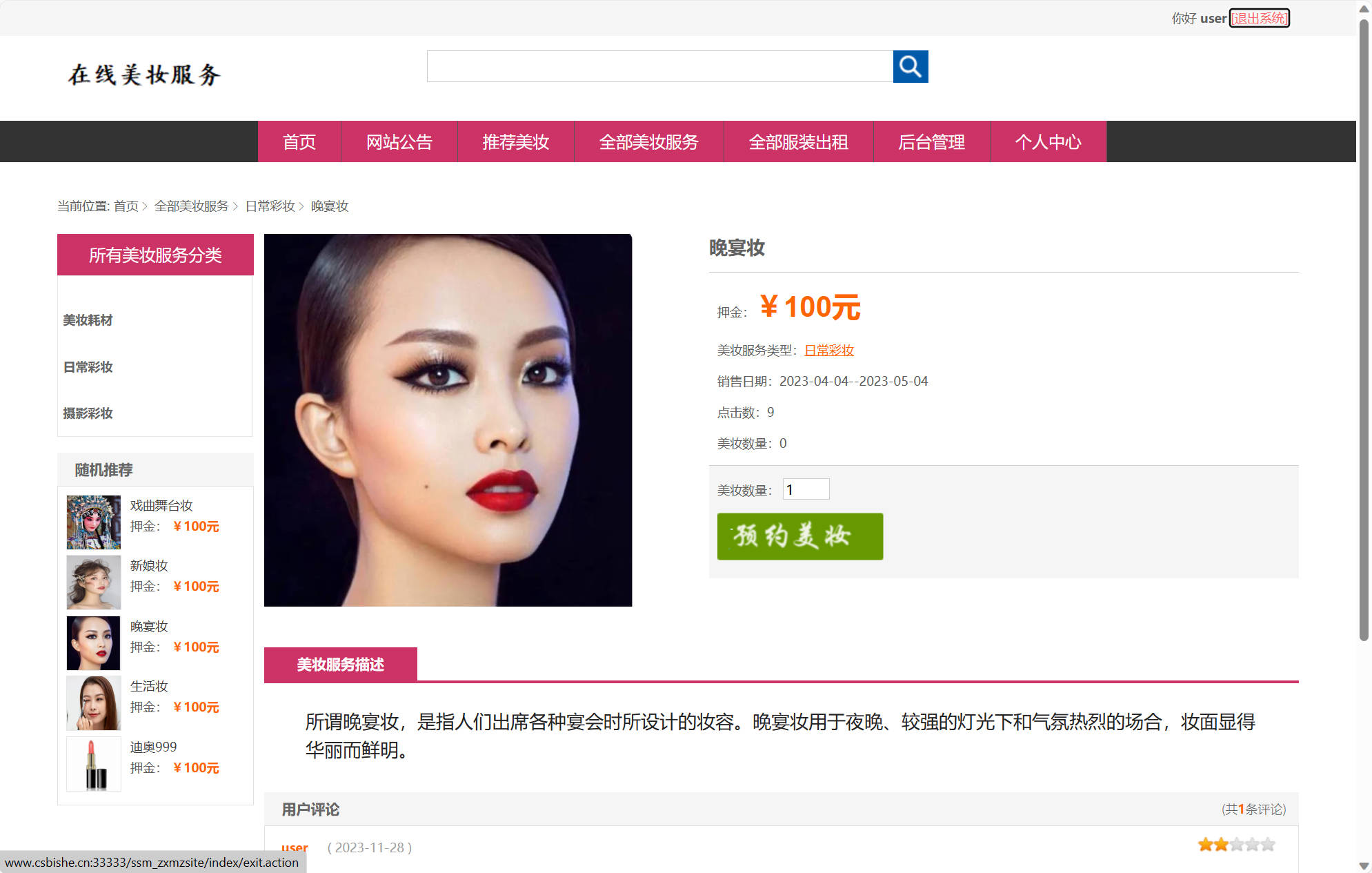This screenshot has height=873, width=1372.
Task: Open the 日常彩妆 category in the sidebar
Action: 87,366
